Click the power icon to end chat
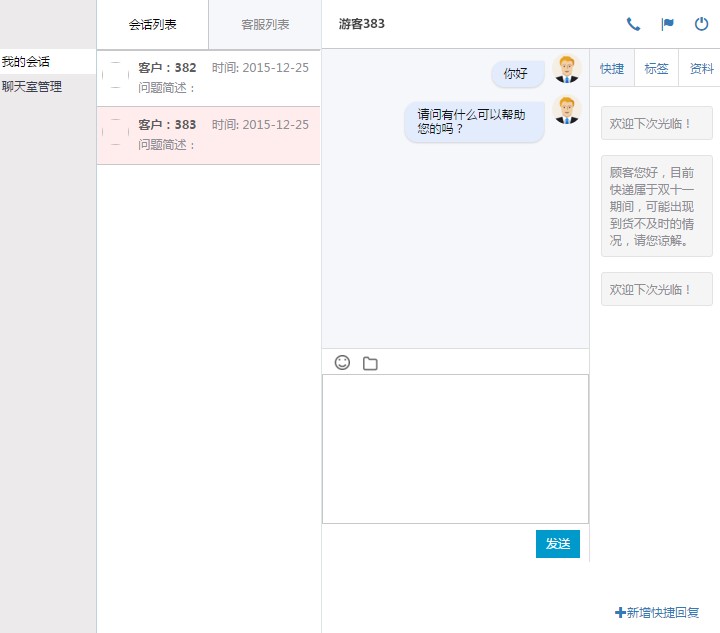This screenshot has width=720, height=633. (701, 24)
